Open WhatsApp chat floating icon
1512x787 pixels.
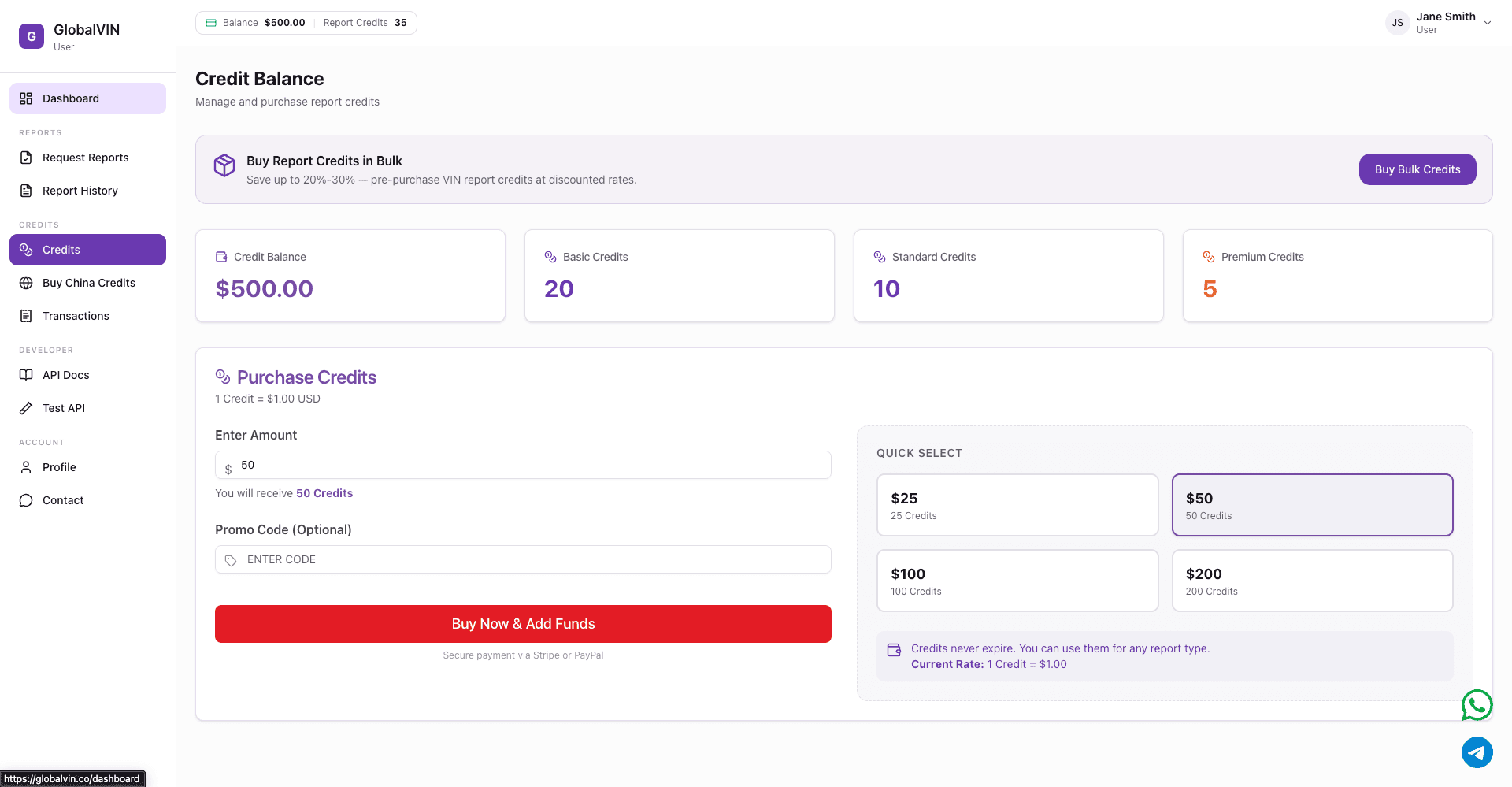click(1477, 705)
